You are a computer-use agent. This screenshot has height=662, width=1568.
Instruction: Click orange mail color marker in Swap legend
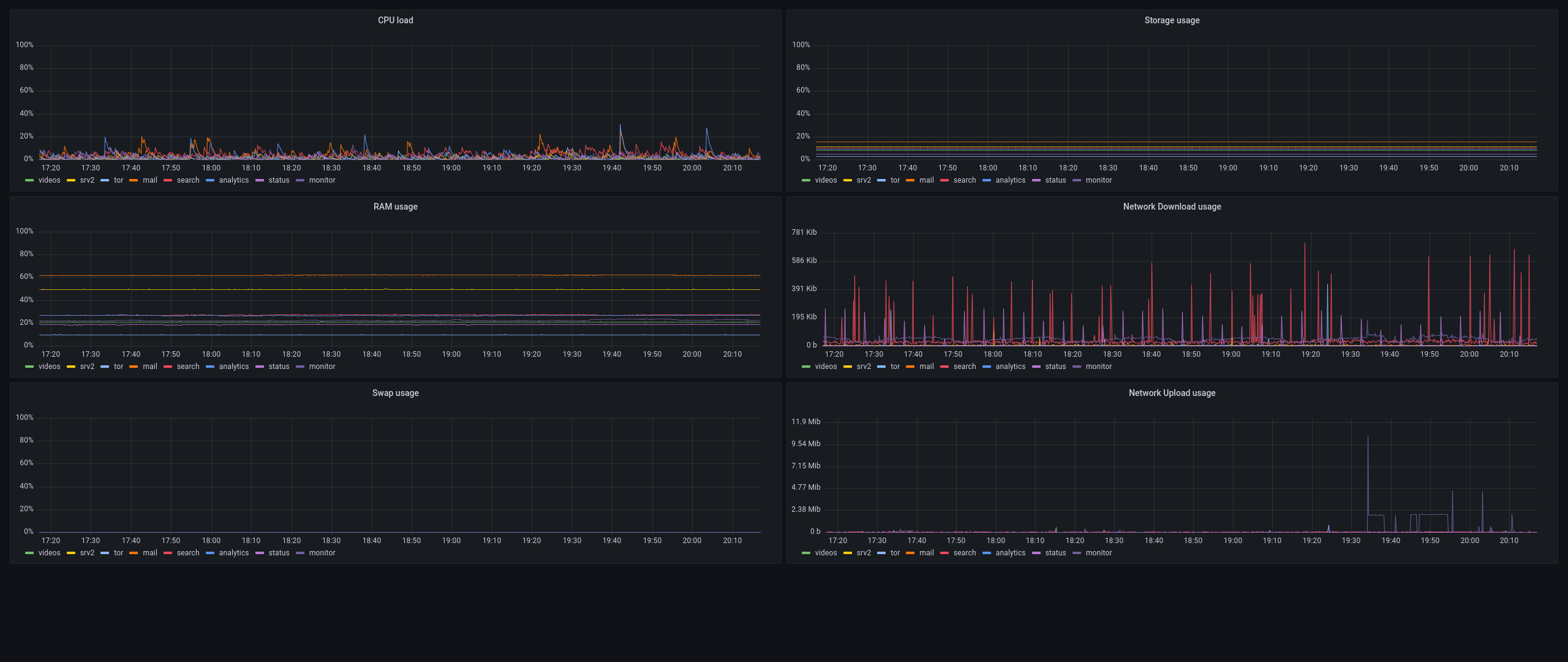click(134, 553)
